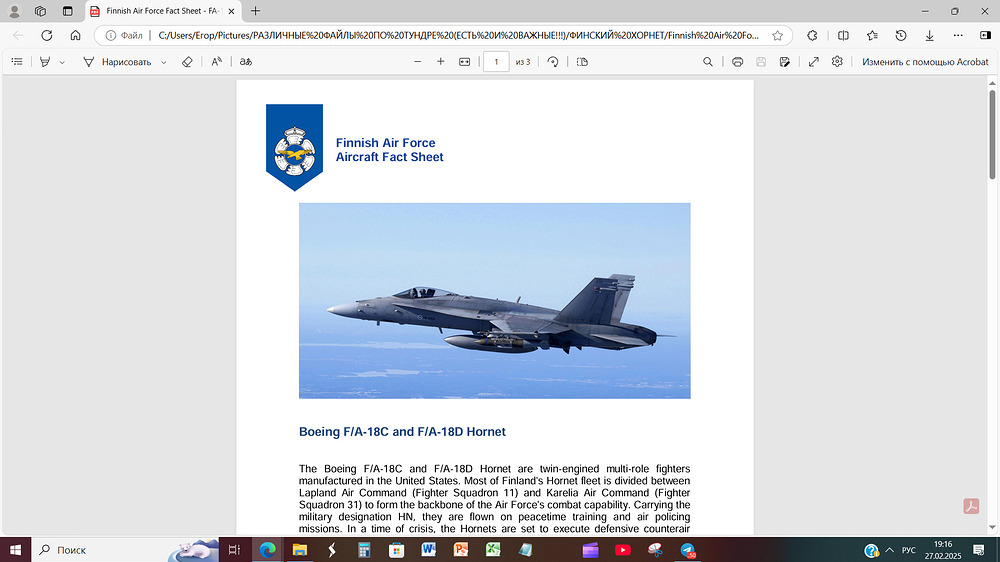
Task: Toggle the page view layout button
Action: [x=583, y=62]
